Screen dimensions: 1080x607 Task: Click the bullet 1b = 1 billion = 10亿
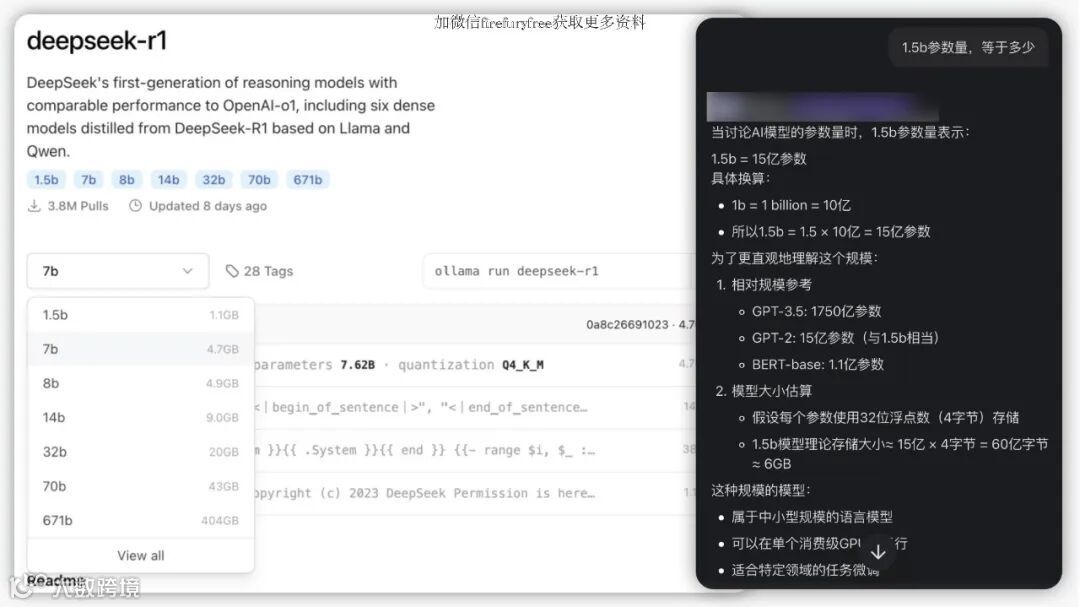click(791, 205)
